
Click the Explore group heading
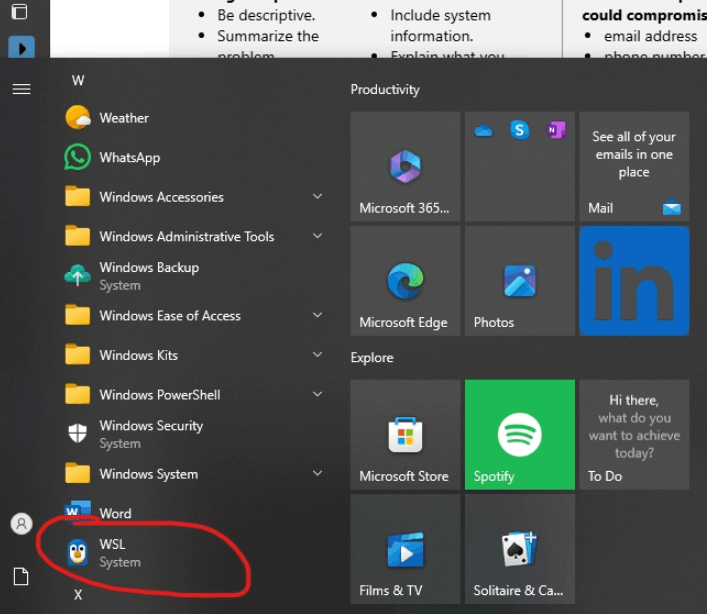pyautogui.click(x=372, y=358)
